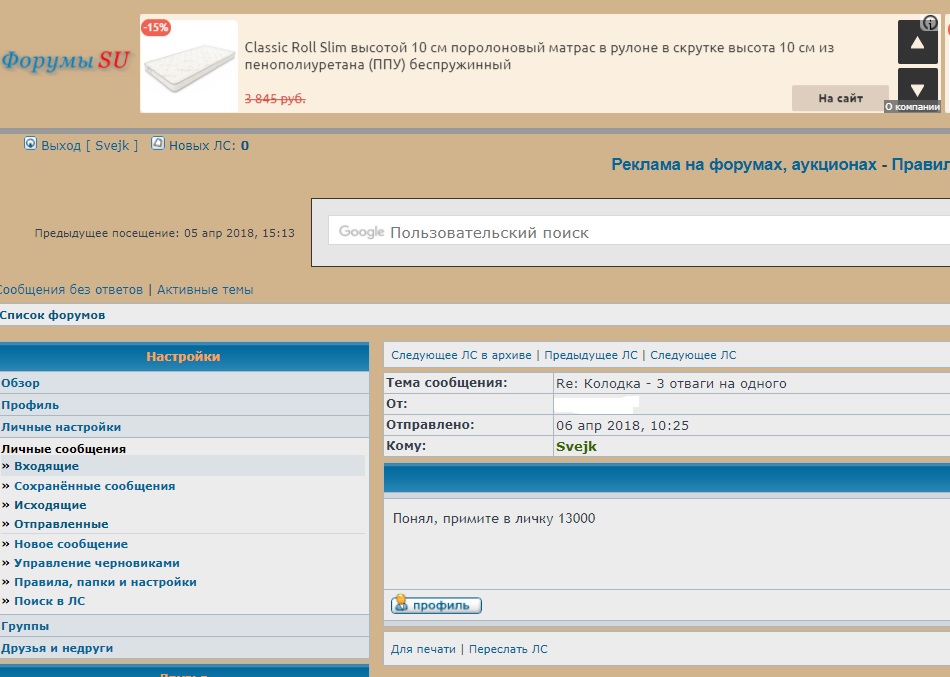Click the sent date 06 апр 2018, 10:25

tap(622, 425)
